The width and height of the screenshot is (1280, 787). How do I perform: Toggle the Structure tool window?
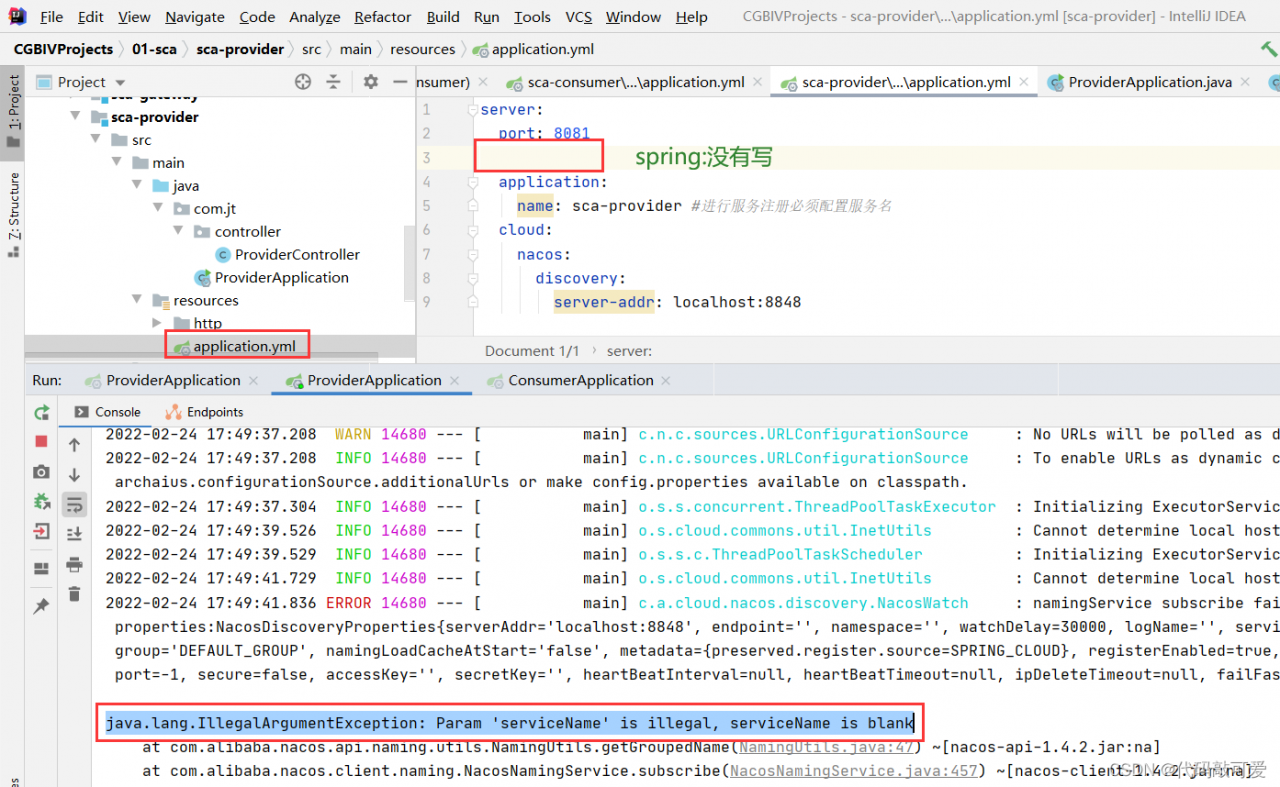(x=13, y=214)
